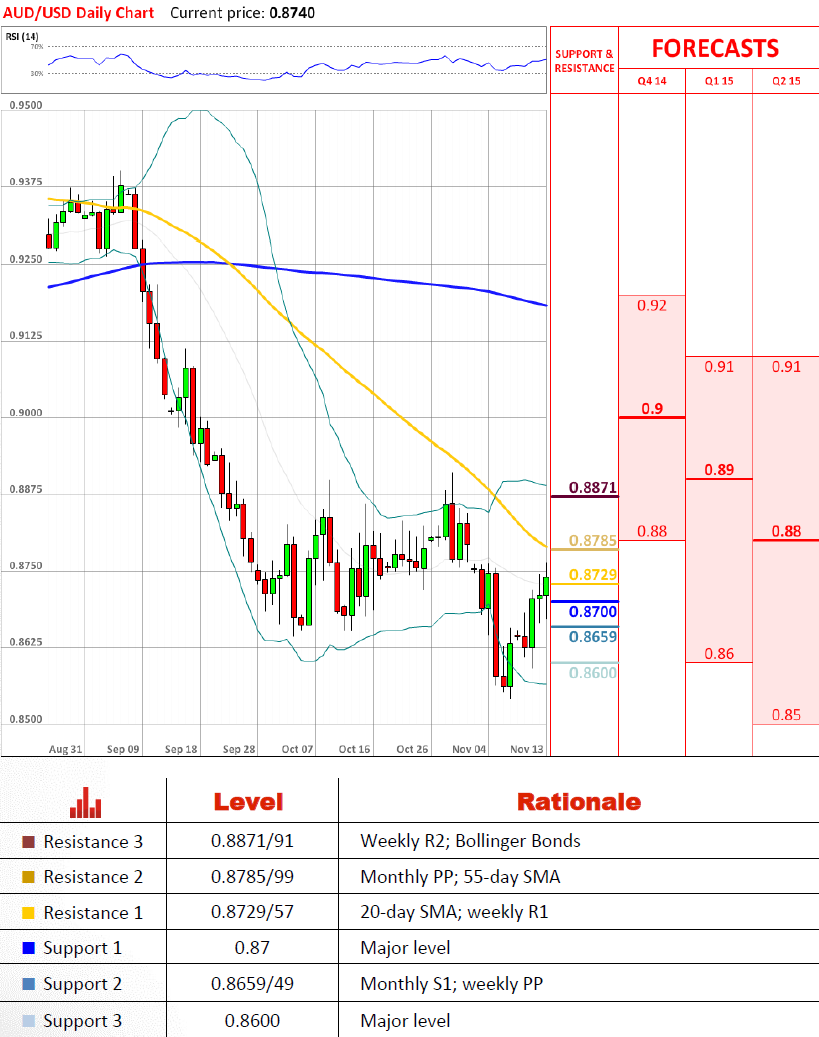Select the Q2 15 forecast column header
This screenshot has height=1037, width=819.
786,81
